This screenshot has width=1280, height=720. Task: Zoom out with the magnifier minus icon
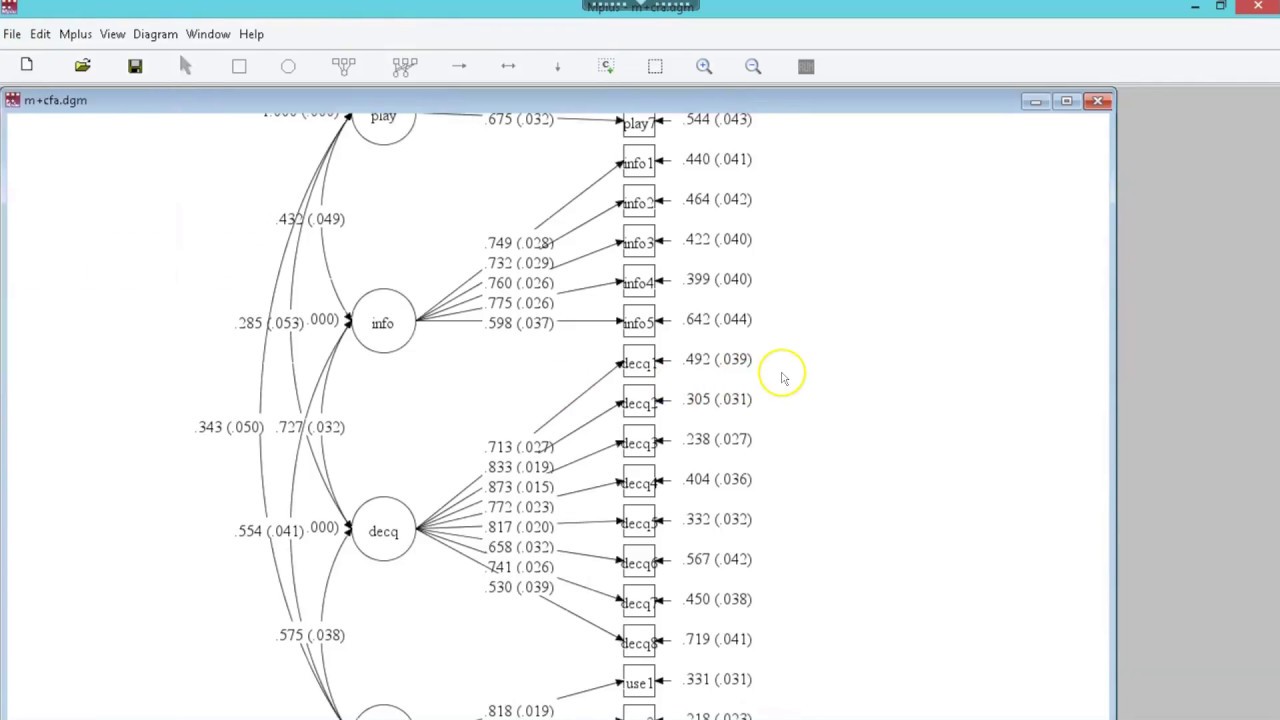[753, 66]
